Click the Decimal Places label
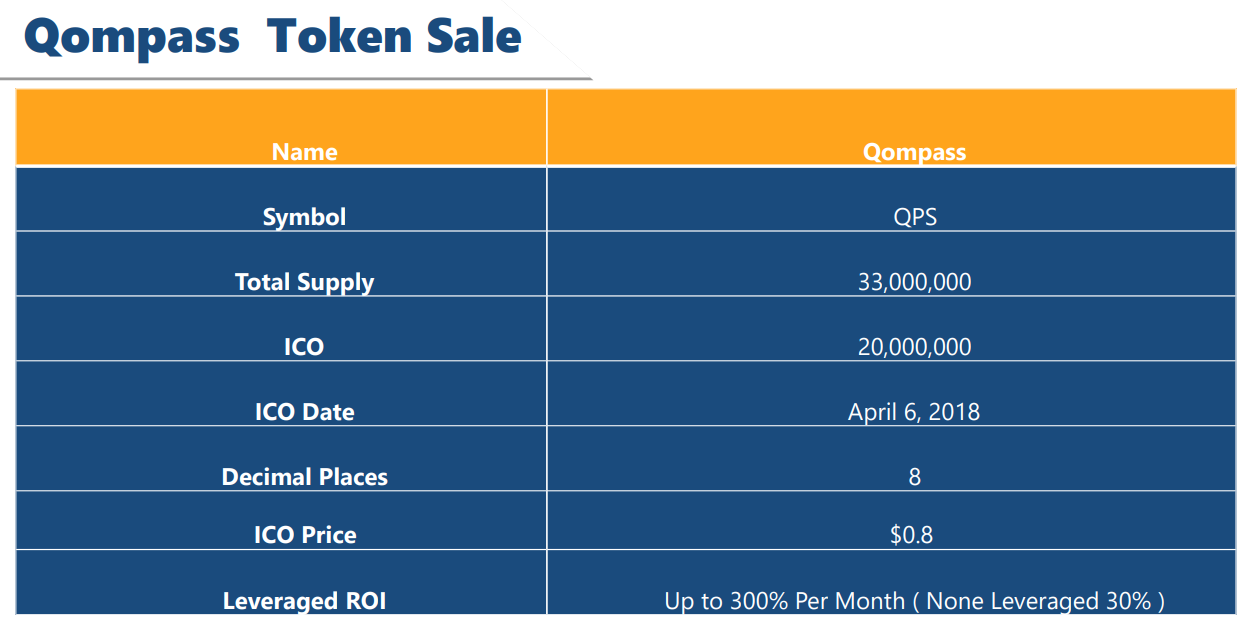1254x633 pixels. click(x=304, y=477)
